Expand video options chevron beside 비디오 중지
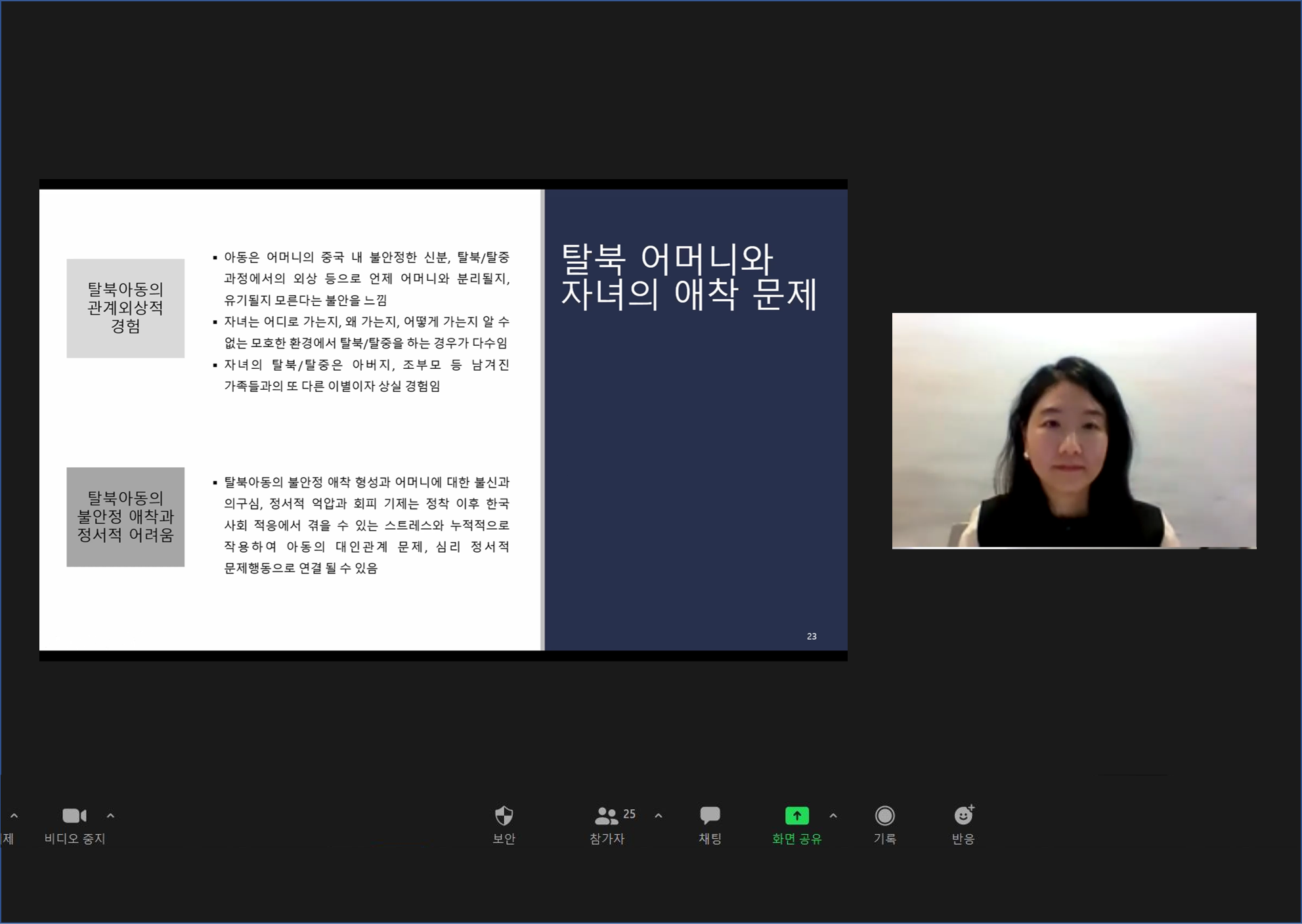The height and width of the screenshot is (924, 1302). [x=110, y=816]
